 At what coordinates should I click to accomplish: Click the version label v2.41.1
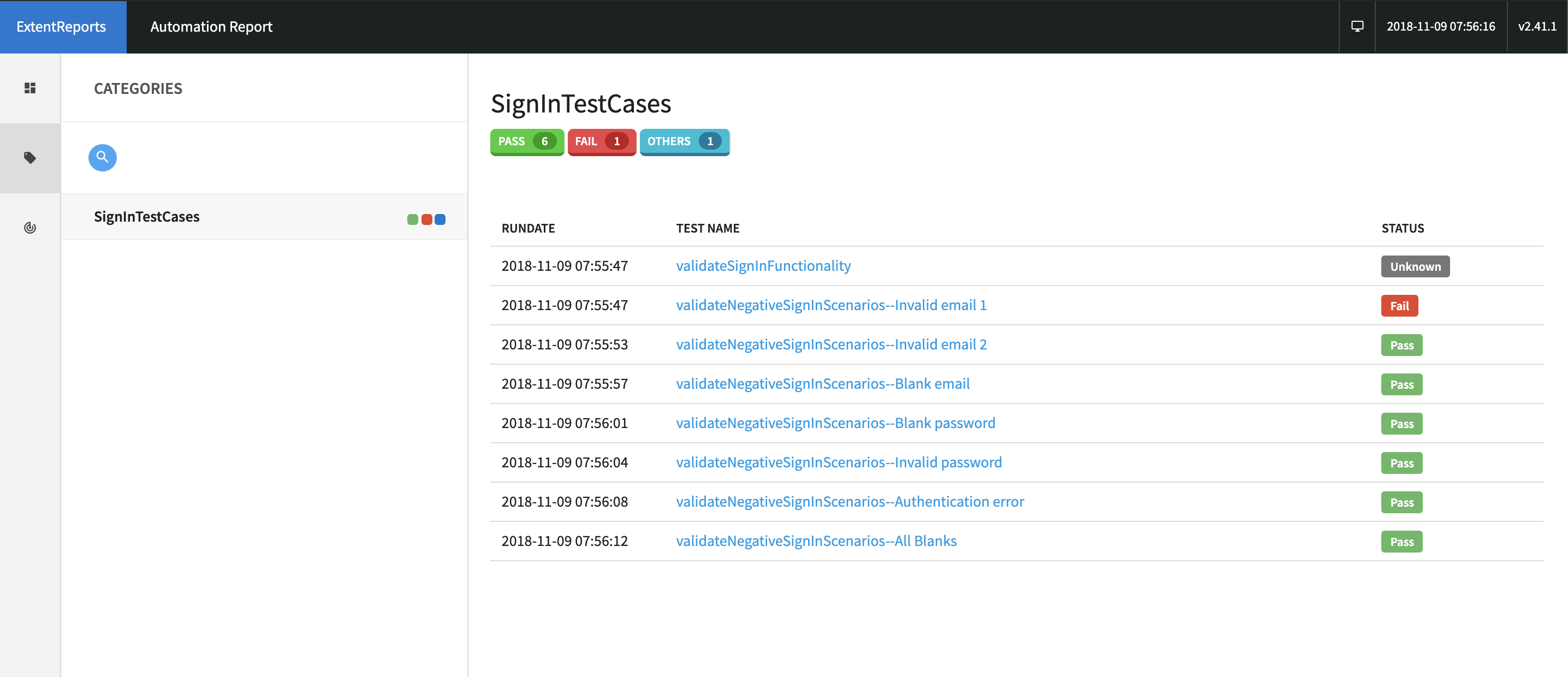tap(1537, 26)
